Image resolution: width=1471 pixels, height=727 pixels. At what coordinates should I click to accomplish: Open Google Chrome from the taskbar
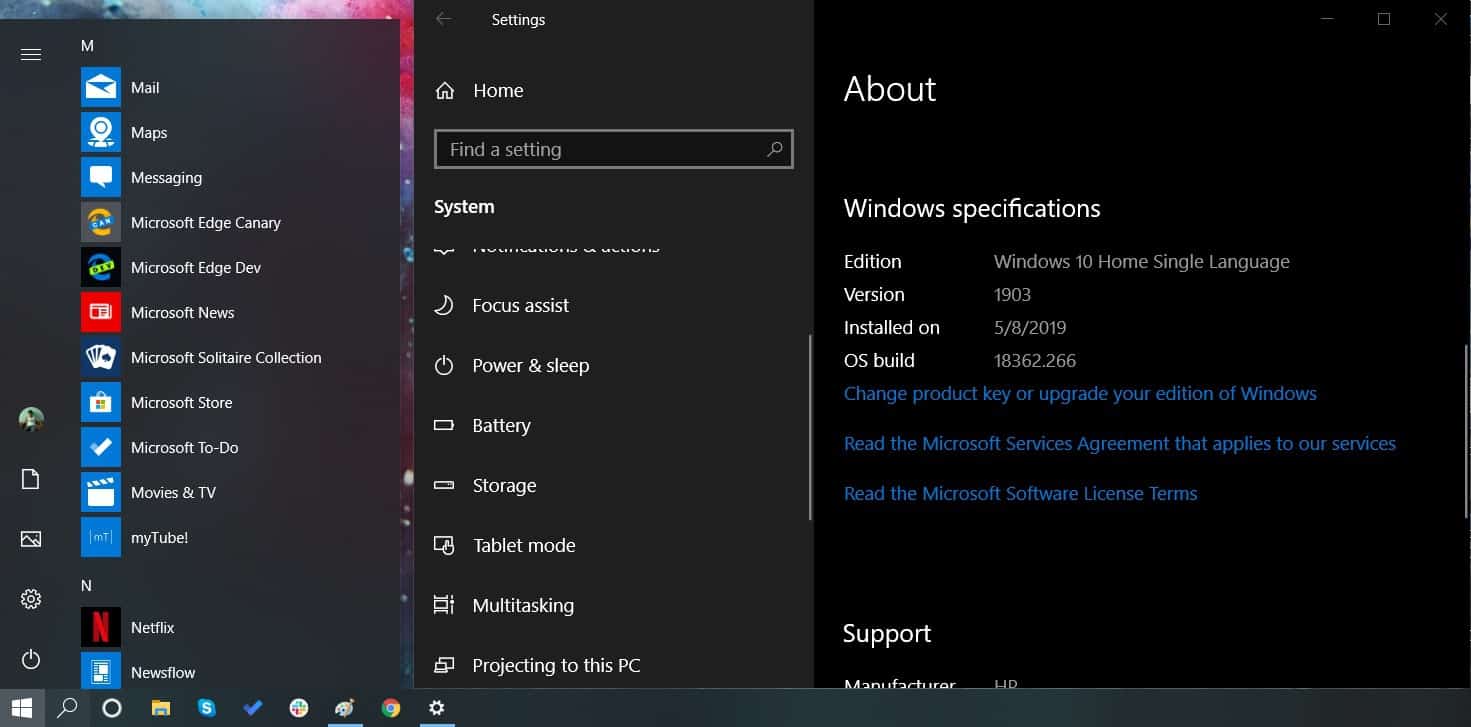[x=391, y=708]
